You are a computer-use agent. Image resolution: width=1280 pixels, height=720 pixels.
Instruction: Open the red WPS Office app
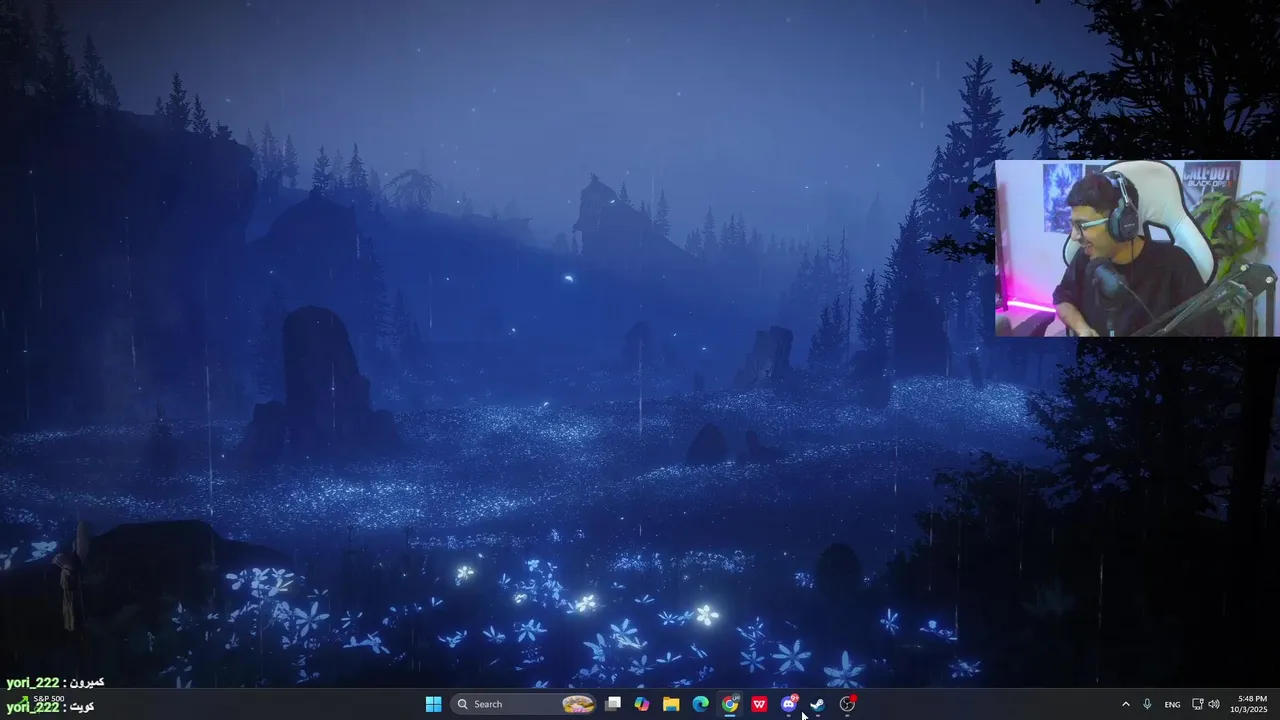pyautogui.click(x=759, y=704)
